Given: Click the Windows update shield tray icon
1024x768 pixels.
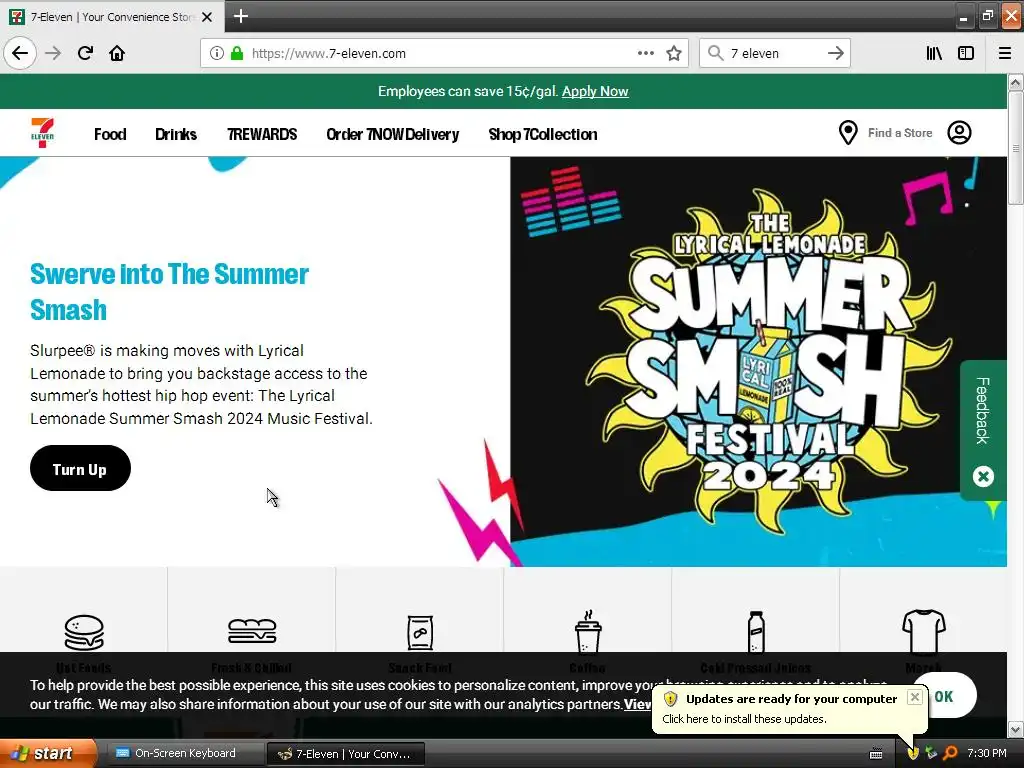Looking at the screenshot, I should [913, 754].
